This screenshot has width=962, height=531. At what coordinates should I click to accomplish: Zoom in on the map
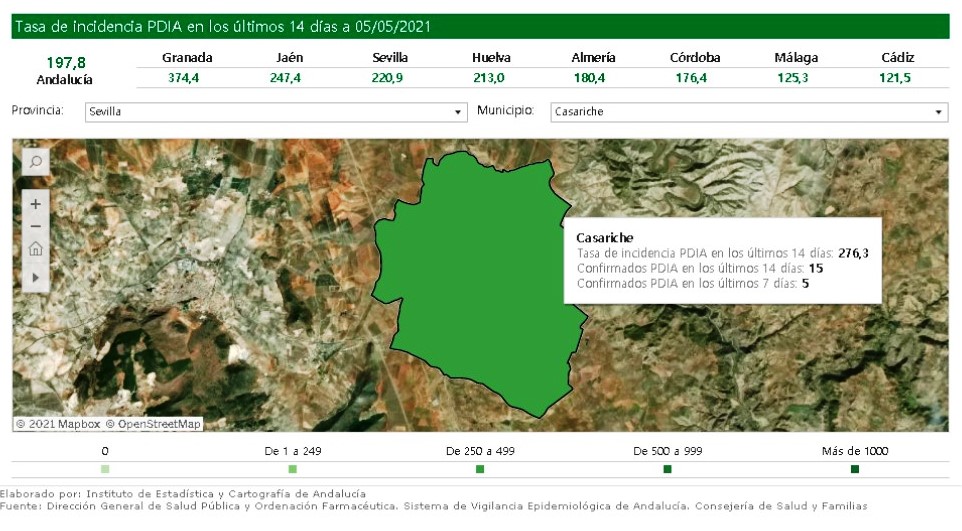point(35,204)
